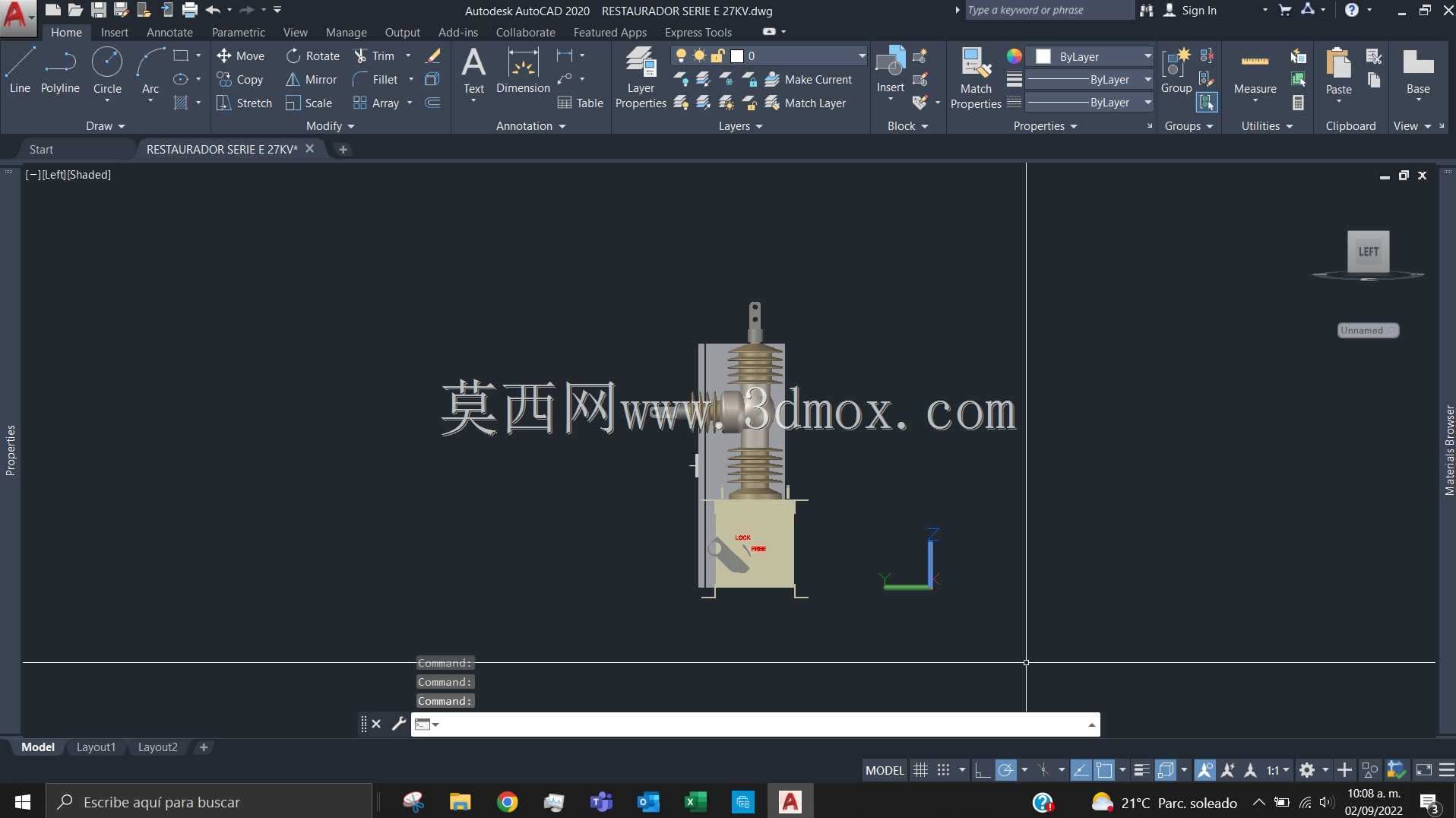
Task: Activate the Rotate command
Action: [313, 55]
